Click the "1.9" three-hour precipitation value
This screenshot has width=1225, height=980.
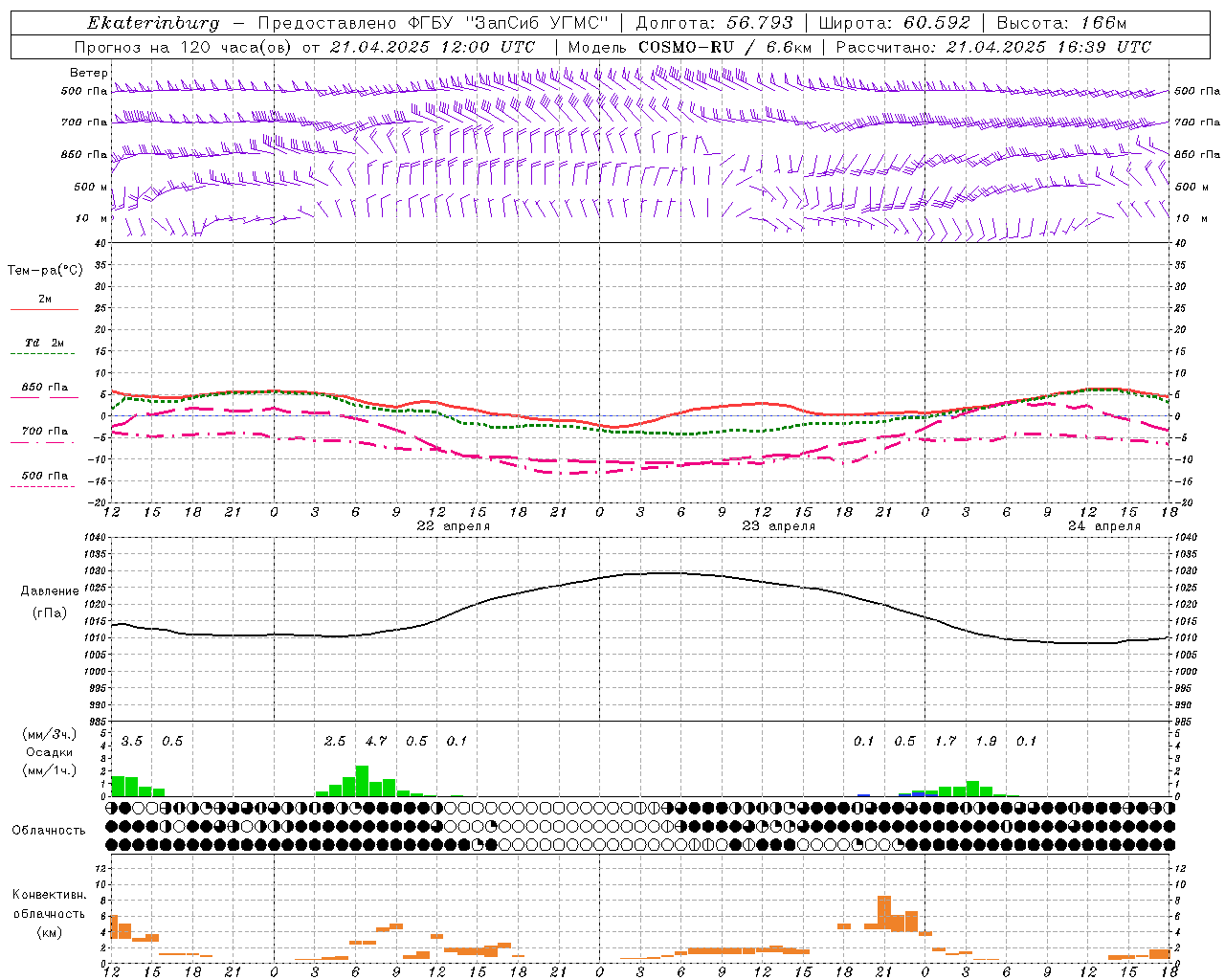tap(986, 742)
